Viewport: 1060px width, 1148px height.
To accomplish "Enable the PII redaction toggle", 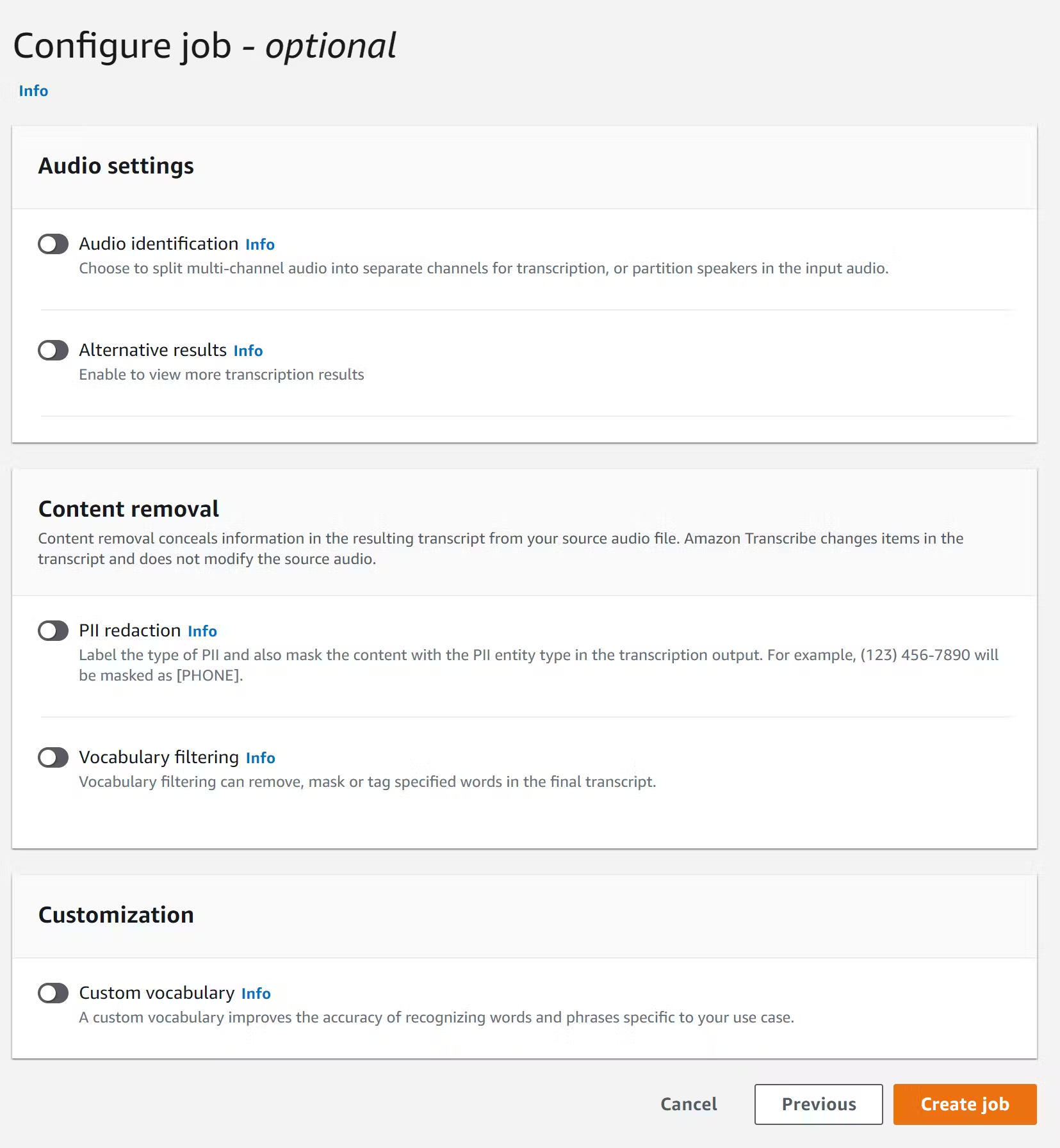I will tap(53, 631).
